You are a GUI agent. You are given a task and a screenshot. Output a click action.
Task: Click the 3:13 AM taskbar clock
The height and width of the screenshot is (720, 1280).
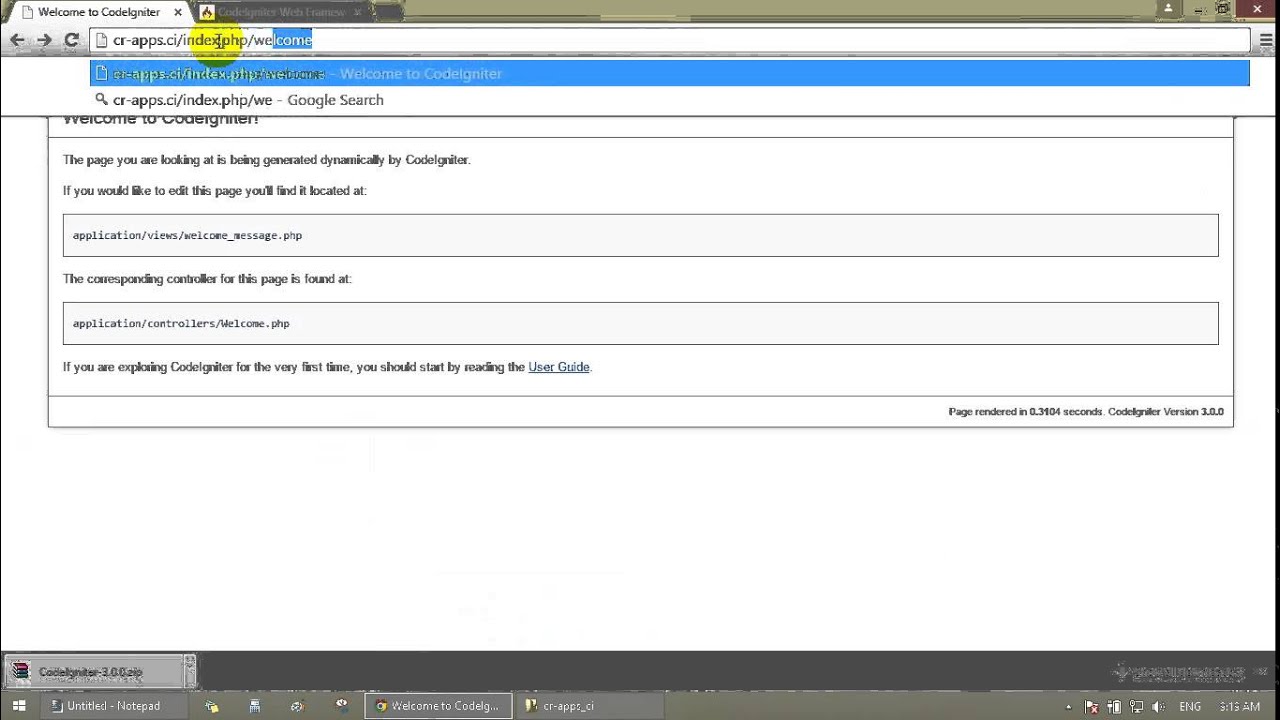click(x=1240, y=707)
